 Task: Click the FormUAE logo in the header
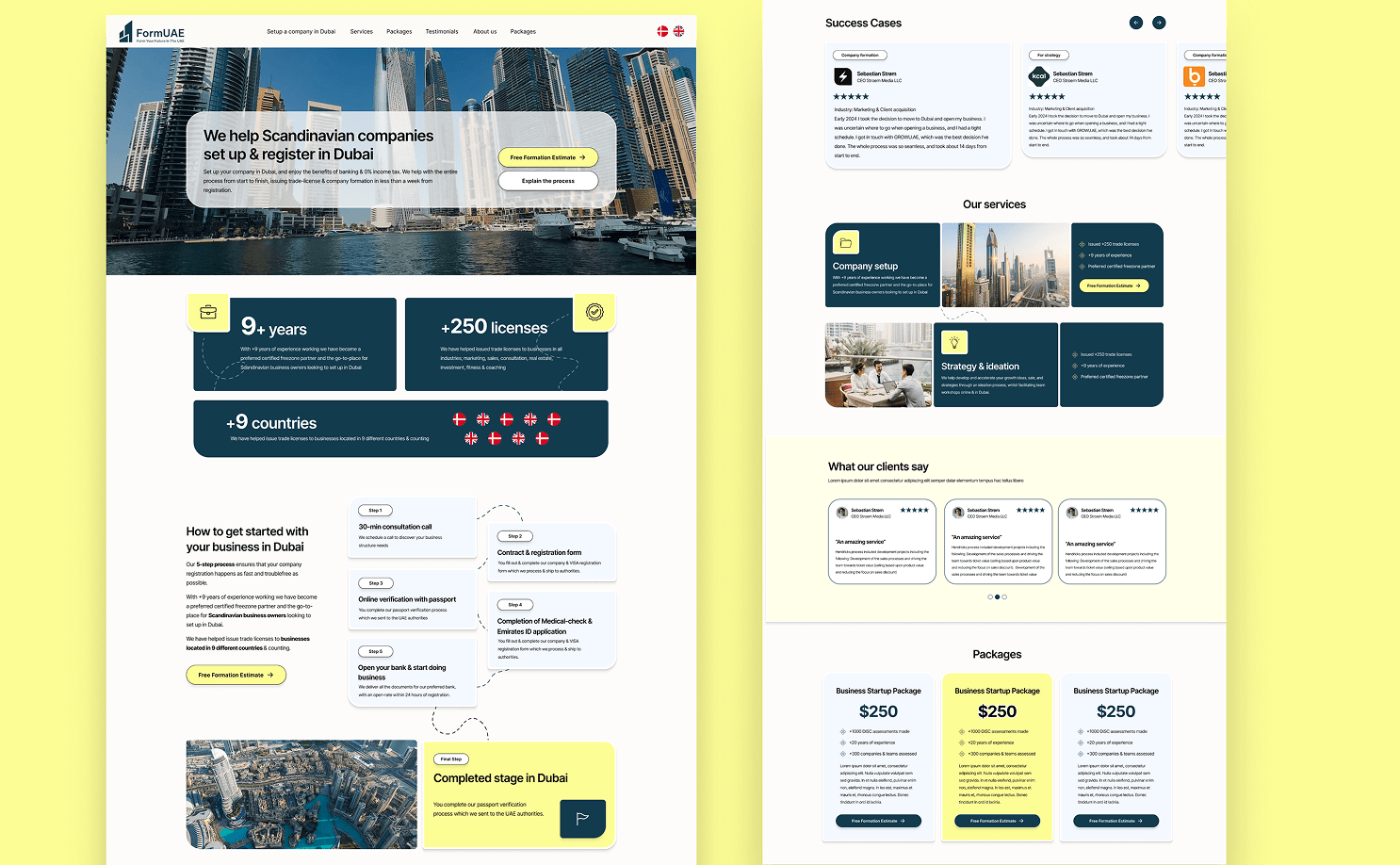[x=152, y=33]
